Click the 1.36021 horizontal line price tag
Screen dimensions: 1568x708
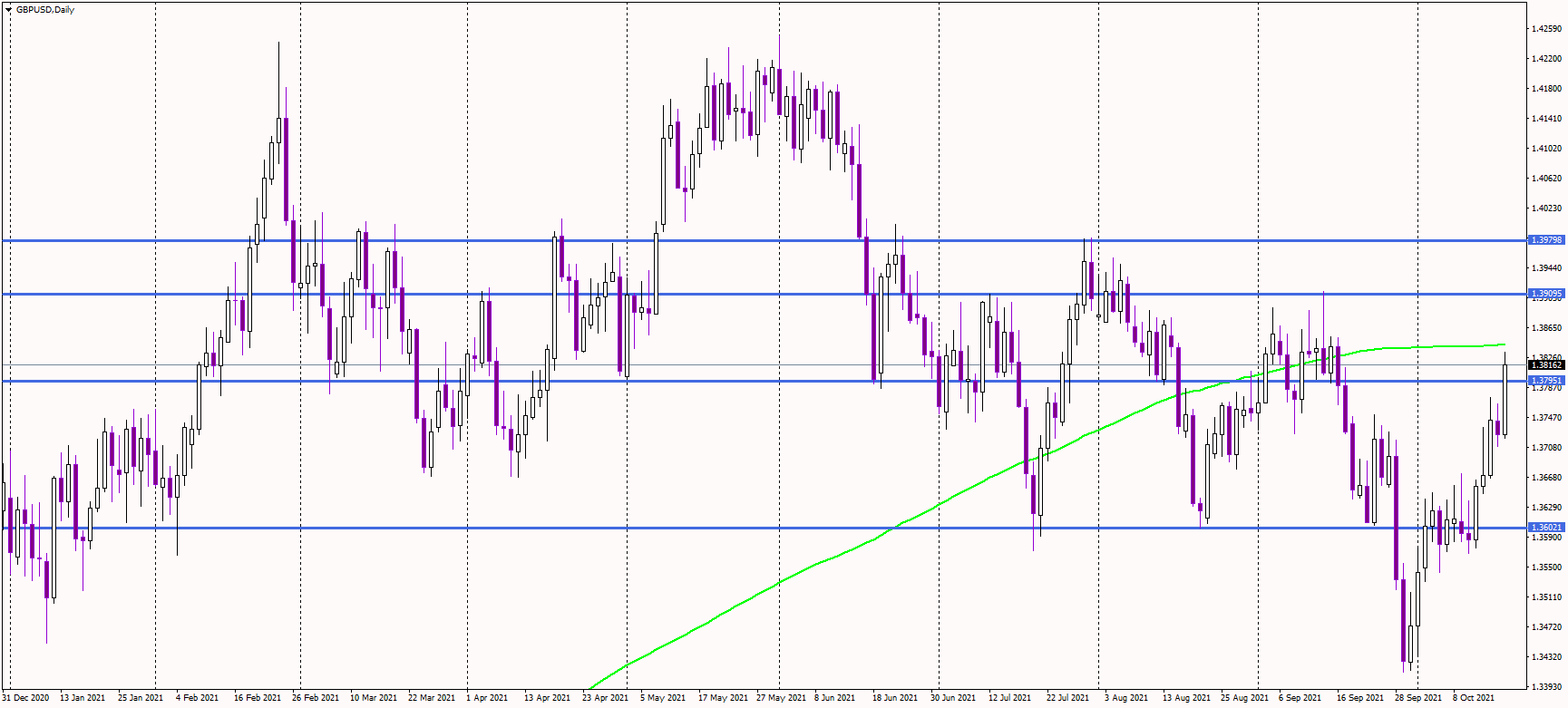click(x=1546, y=528)
